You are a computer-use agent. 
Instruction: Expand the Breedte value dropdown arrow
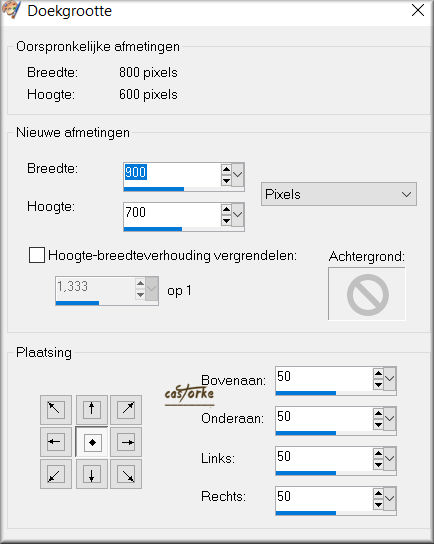[x=238, y=175]
